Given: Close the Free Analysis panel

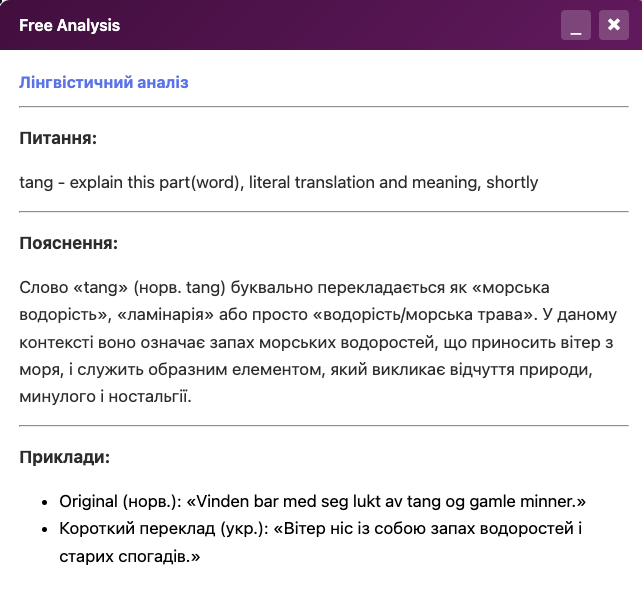Looking at the screenshot, I should point(614,25).
